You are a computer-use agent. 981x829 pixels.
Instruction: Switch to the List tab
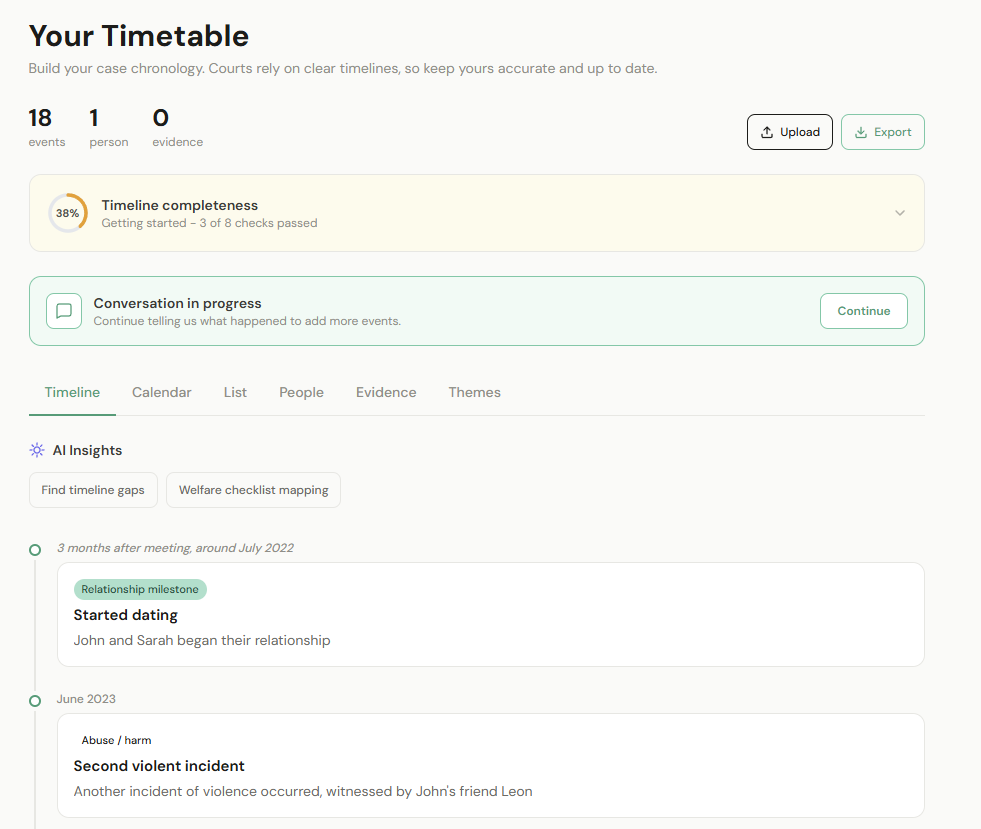point(235,392)
